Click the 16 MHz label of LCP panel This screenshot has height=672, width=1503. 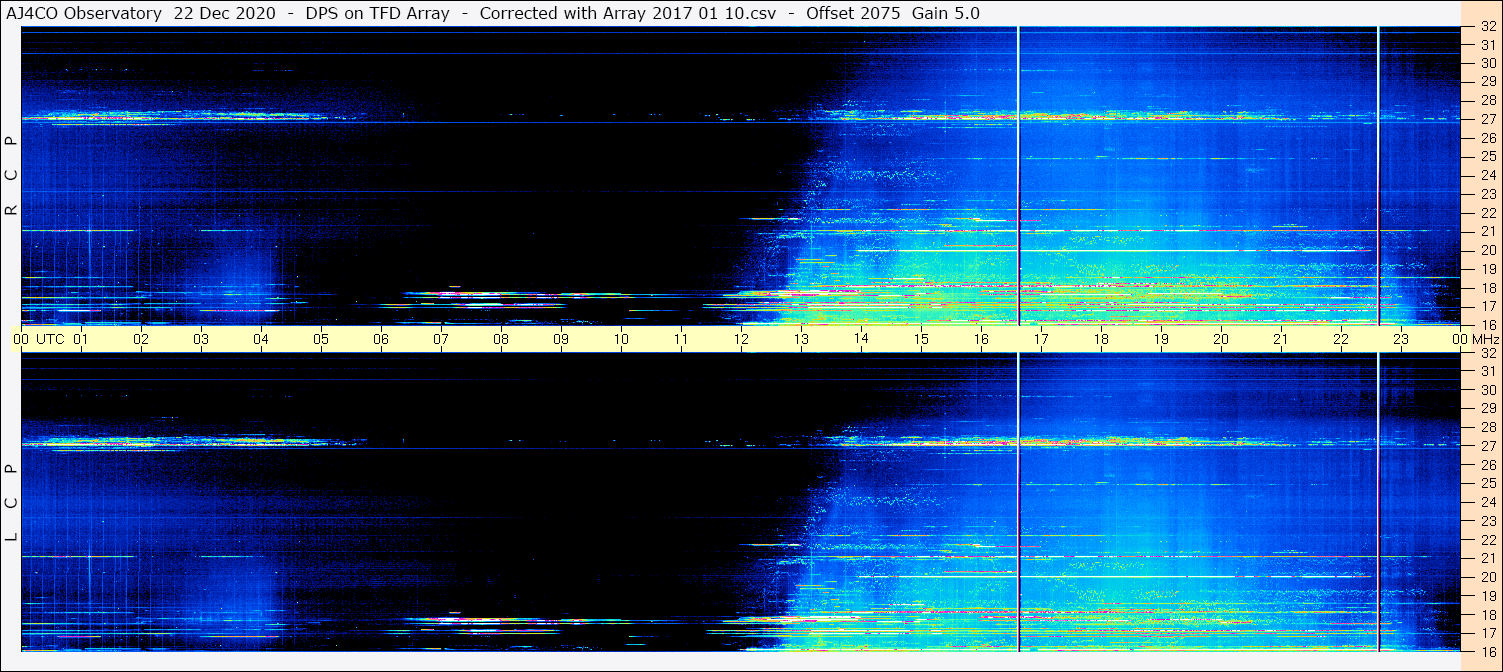pos(1487,650)
